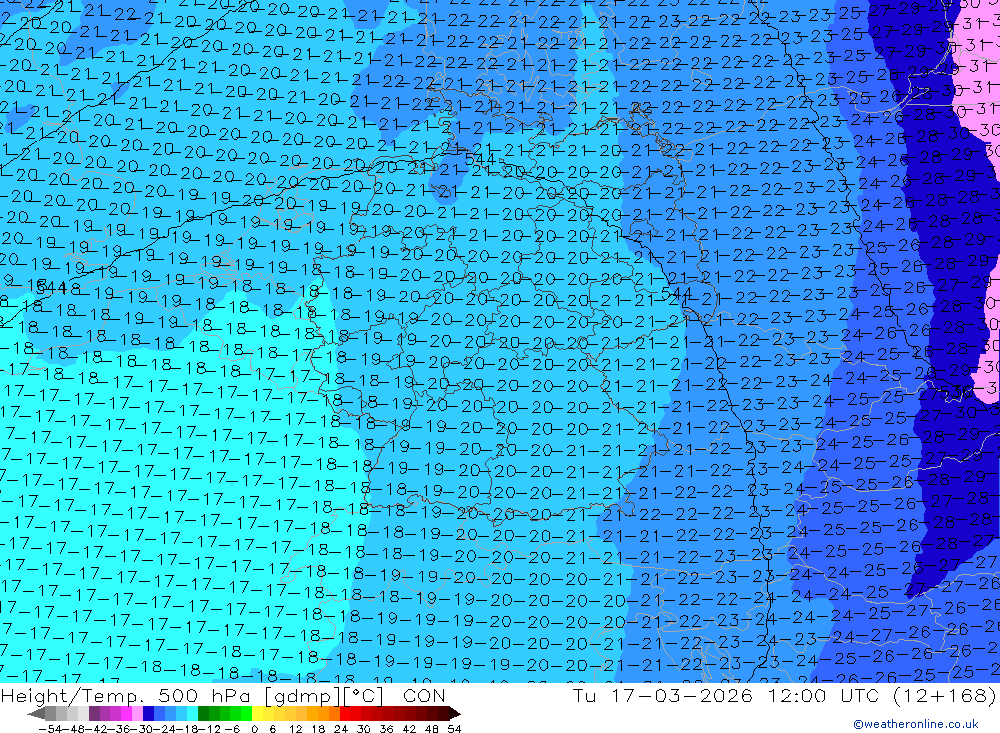The height and width of the screenshot is (733, 1000).
Task: Click the legend value label '-18'
Action: 186,729
